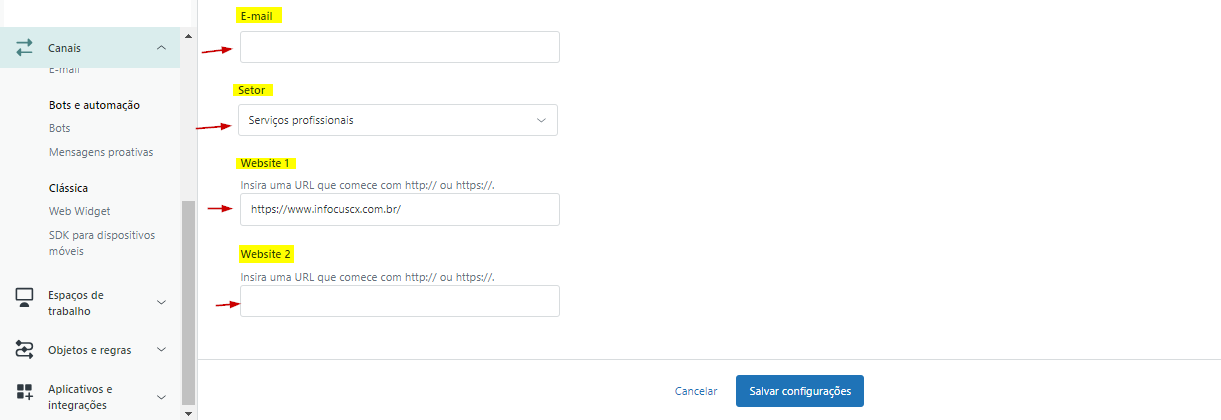Click the empty Website 2 field
1221x420 pixels.
399,301
